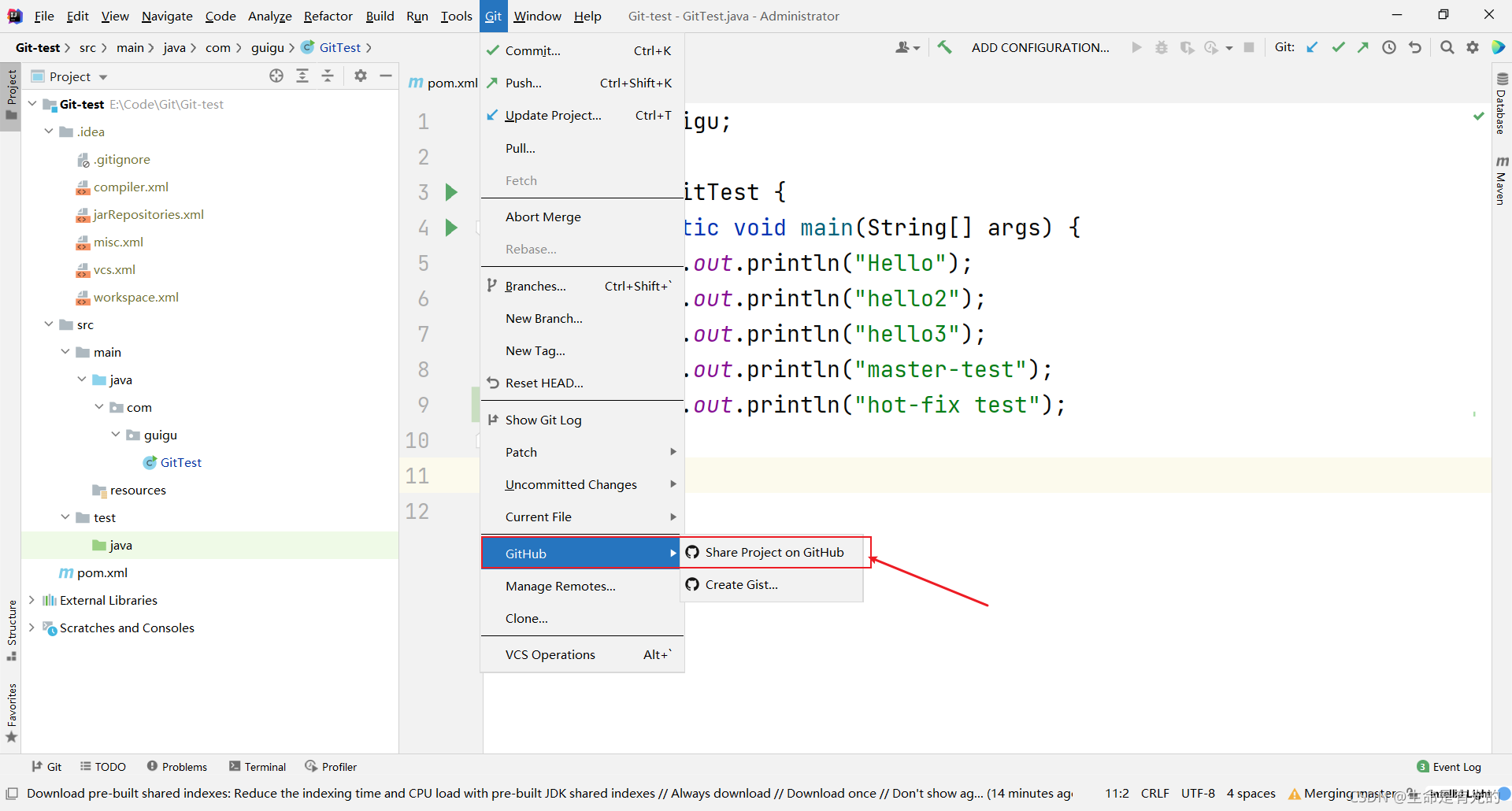Choose New Branch menu entry
1512x811 pixels.
pos(582,318)
